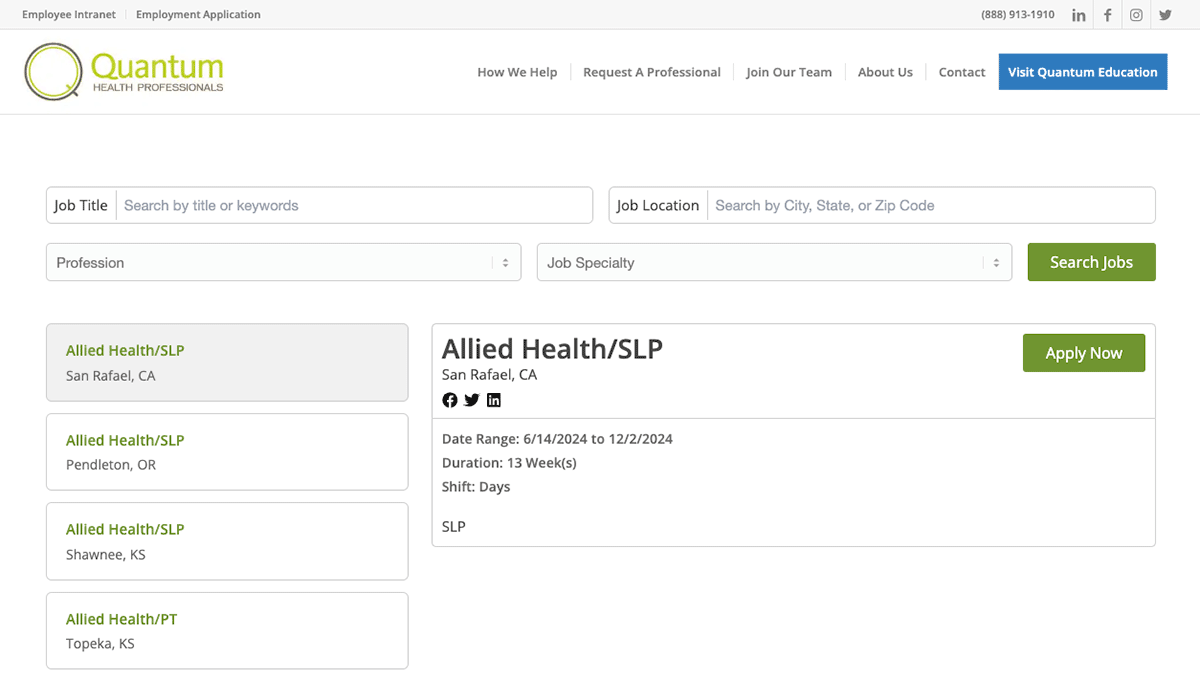Call the (888) 913-1910 phone number
This screenshot has height=679, width=1200.
click(1017, 14)
